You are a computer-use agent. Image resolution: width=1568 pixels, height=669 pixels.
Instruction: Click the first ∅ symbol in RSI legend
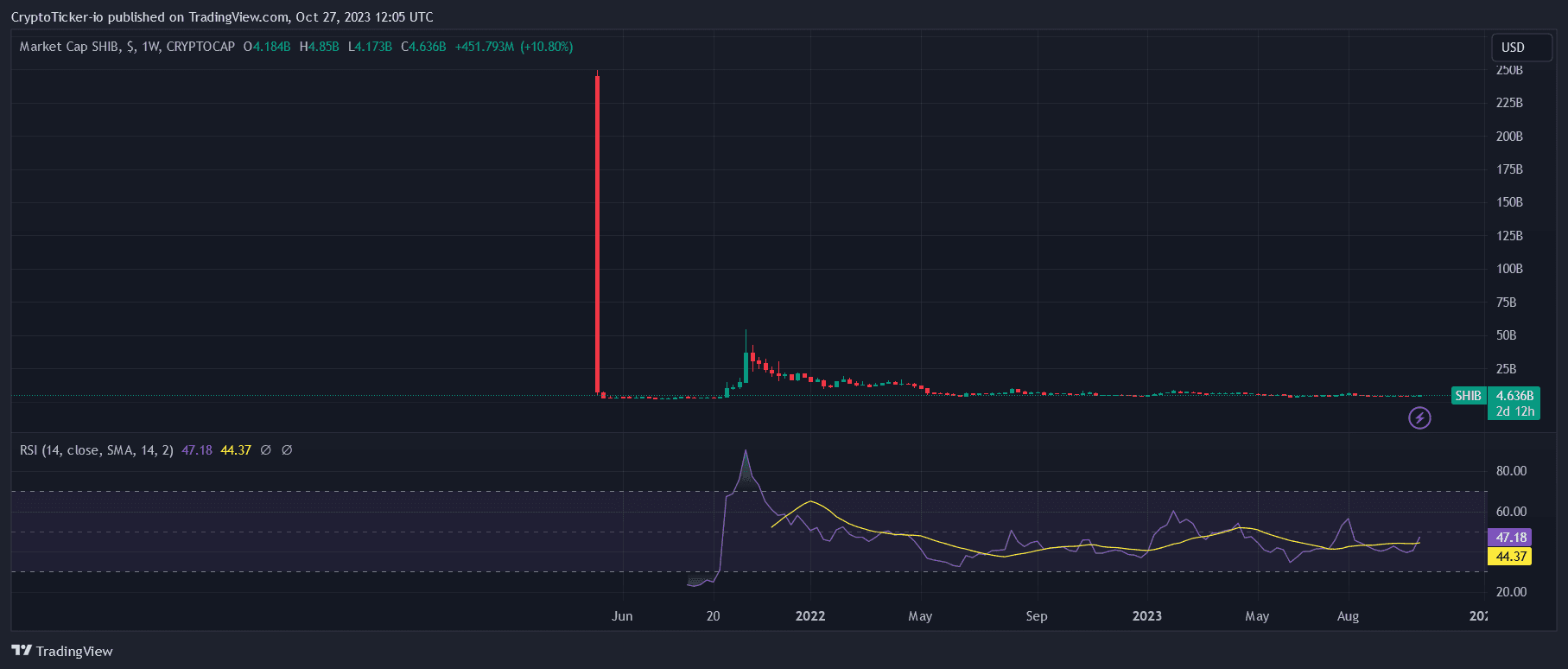point(266,450)
